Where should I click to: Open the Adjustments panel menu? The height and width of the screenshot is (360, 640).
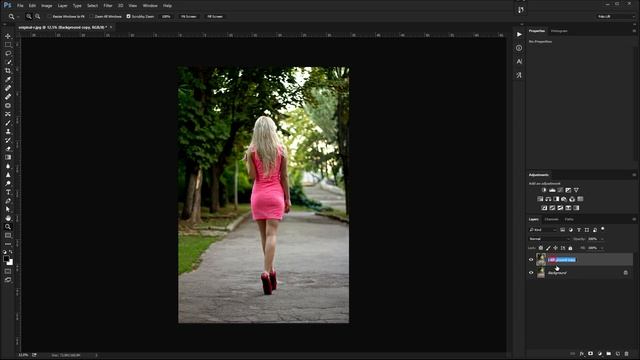pyautogui.click(x=634, y=175)
